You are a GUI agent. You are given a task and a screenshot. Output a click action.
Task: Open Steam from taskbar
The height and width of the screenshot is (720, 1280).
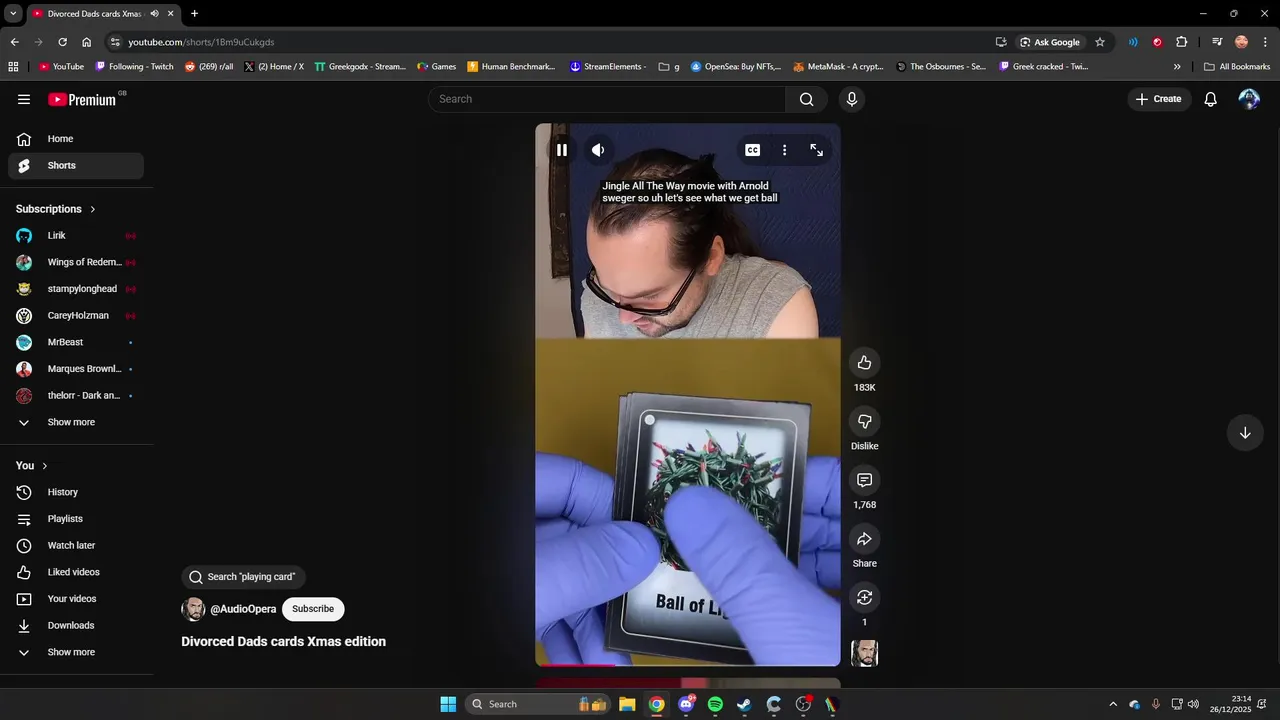pyautogui.click(x=744, y=704)
